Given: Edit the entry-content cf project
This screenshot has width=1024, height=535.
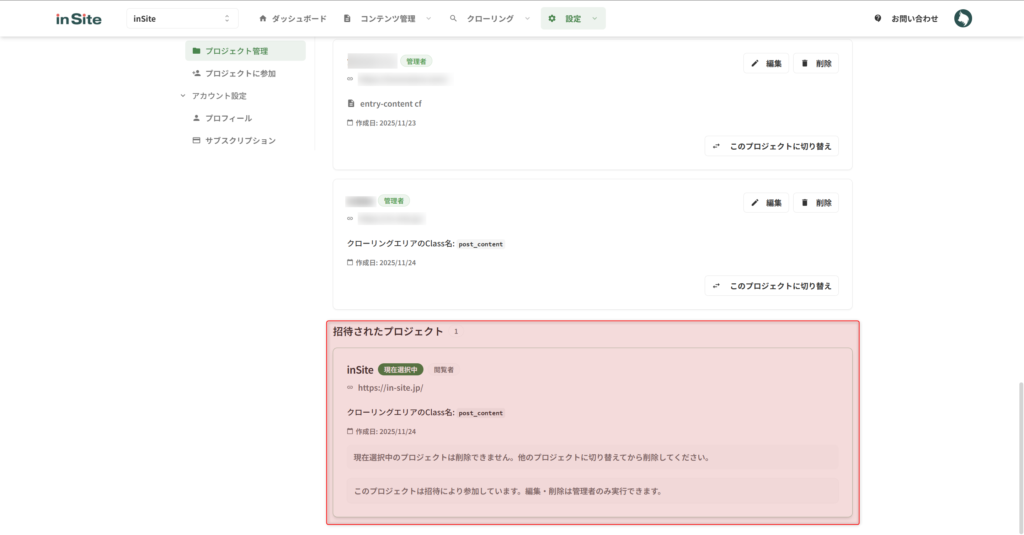Looking at the screenshot, I should [x=766, y=63].
